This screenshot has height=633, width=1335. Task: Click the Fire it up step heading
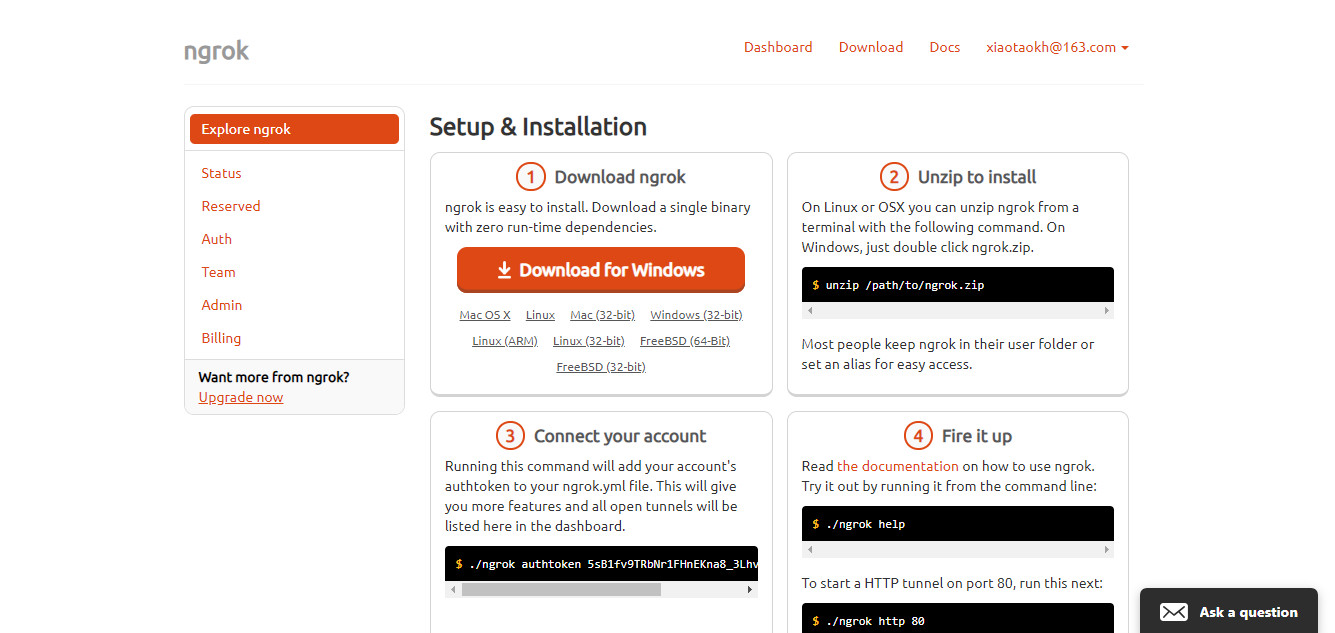pyautogui.click(x=977, y=436)
